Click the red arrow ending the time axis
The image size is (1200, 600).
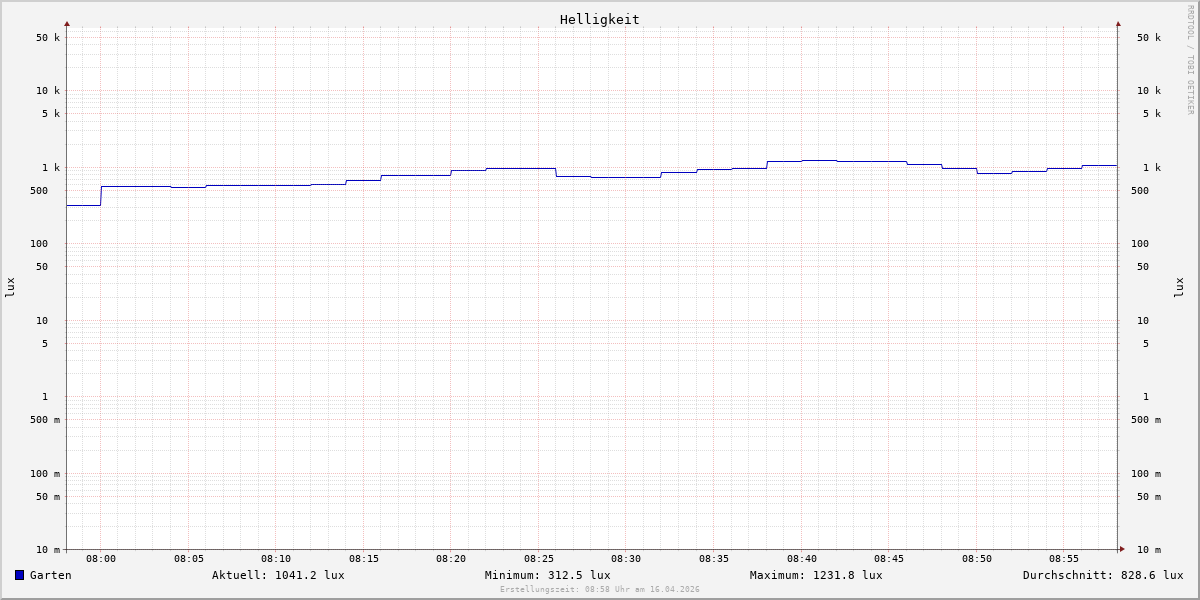[x=1122, y=549]
